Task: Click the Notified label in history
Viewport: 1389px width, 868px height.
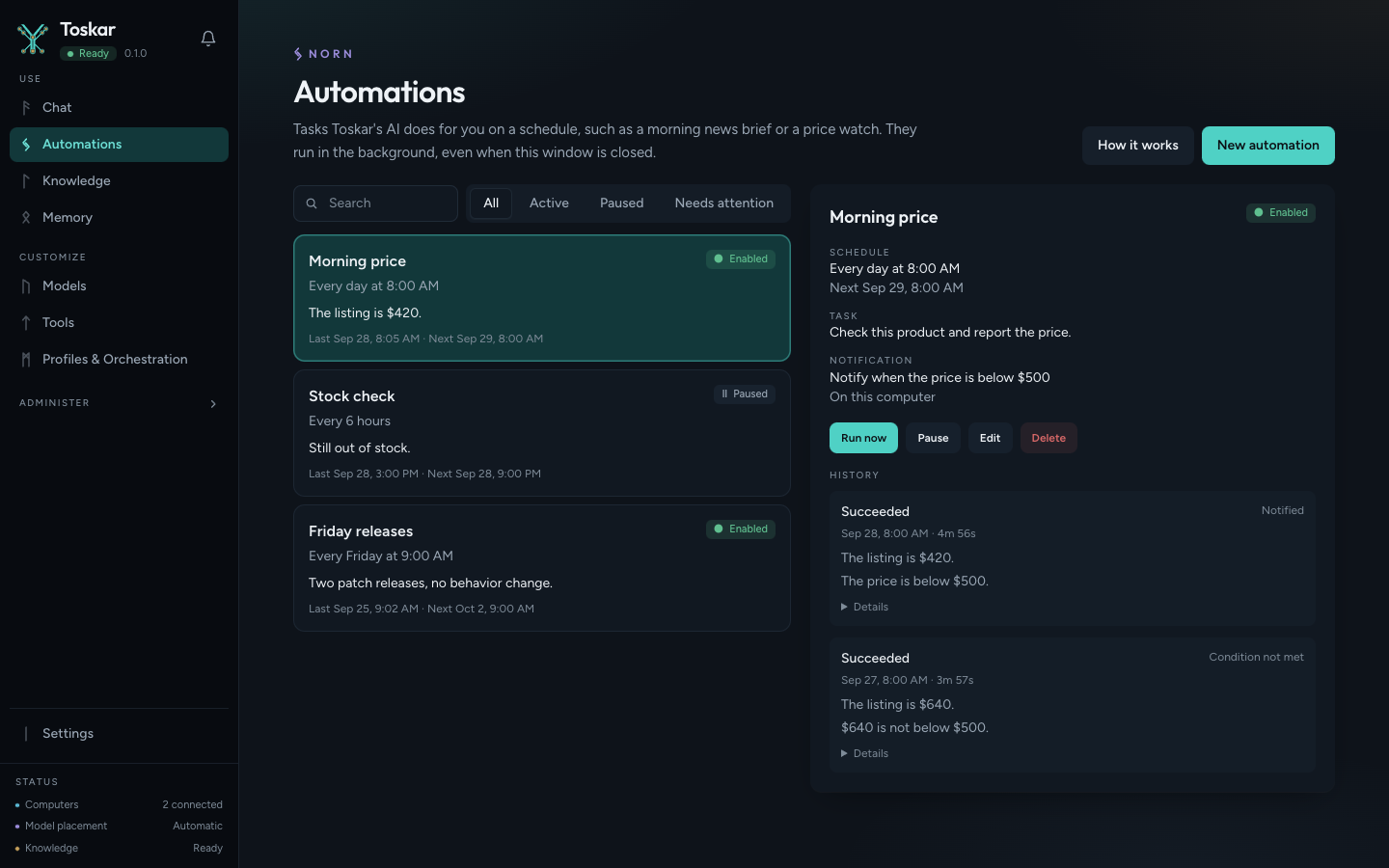Action: click(1282, 510)
